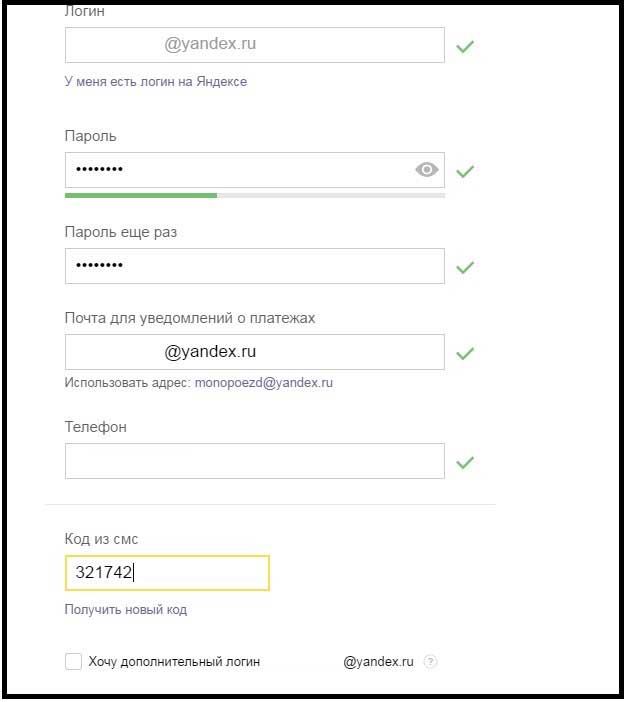624x702 pixels.
Task: Show password with the eye icon
Action: point(427,170)
